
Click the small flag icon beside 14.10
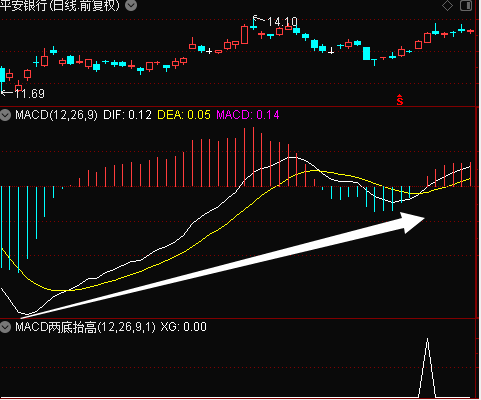point(256,18)
